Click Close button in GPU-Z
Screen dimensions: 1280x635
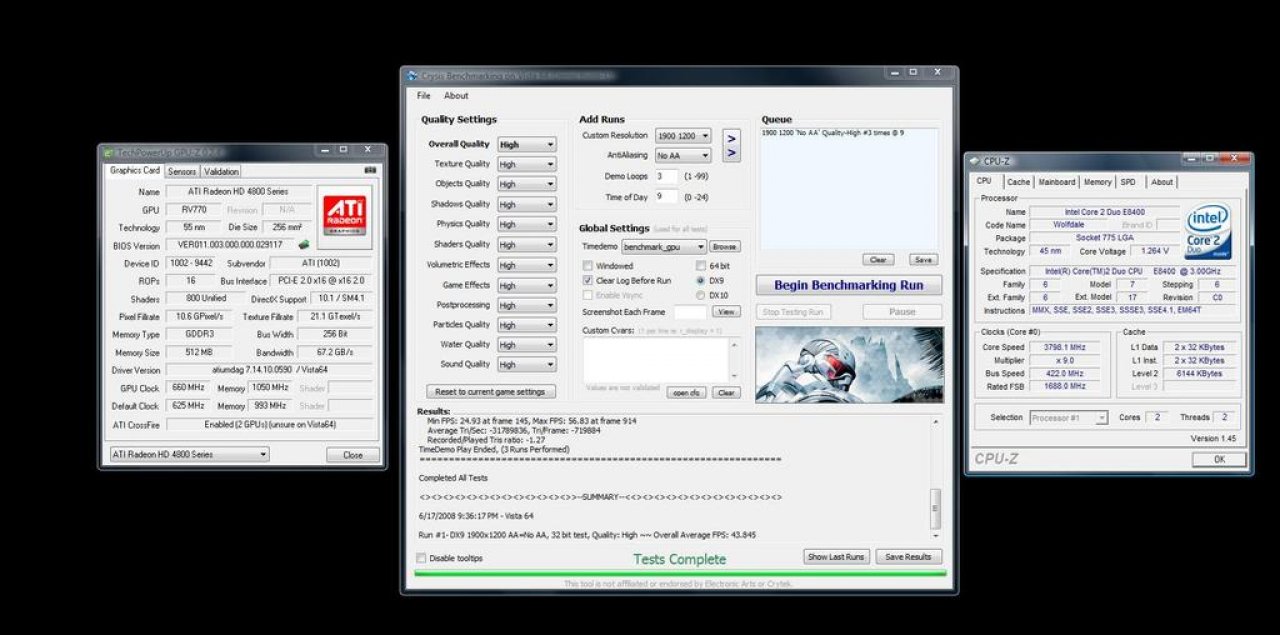(x=353, y=455)
